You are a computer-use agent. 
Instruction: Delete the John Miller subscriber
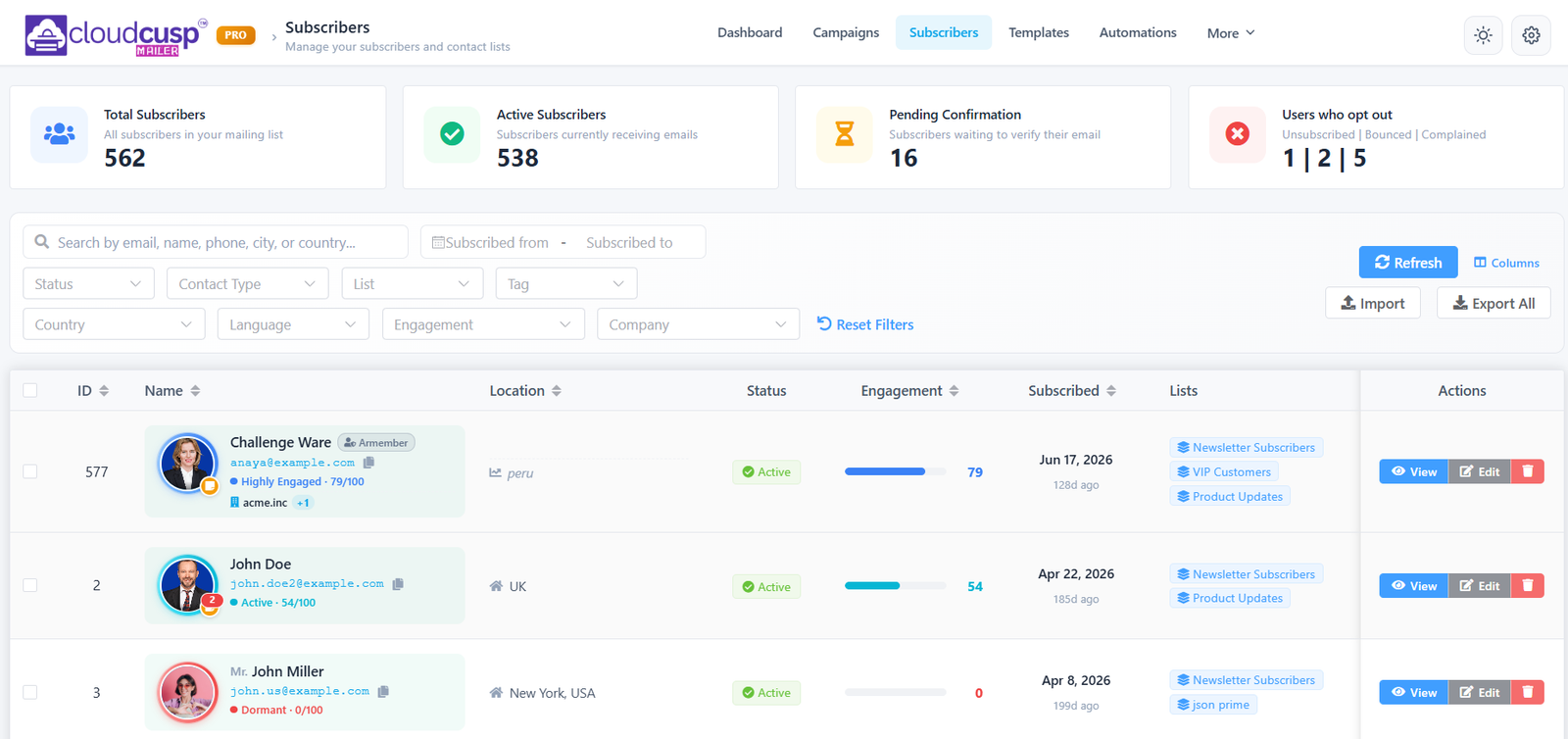pos(1527,692)
